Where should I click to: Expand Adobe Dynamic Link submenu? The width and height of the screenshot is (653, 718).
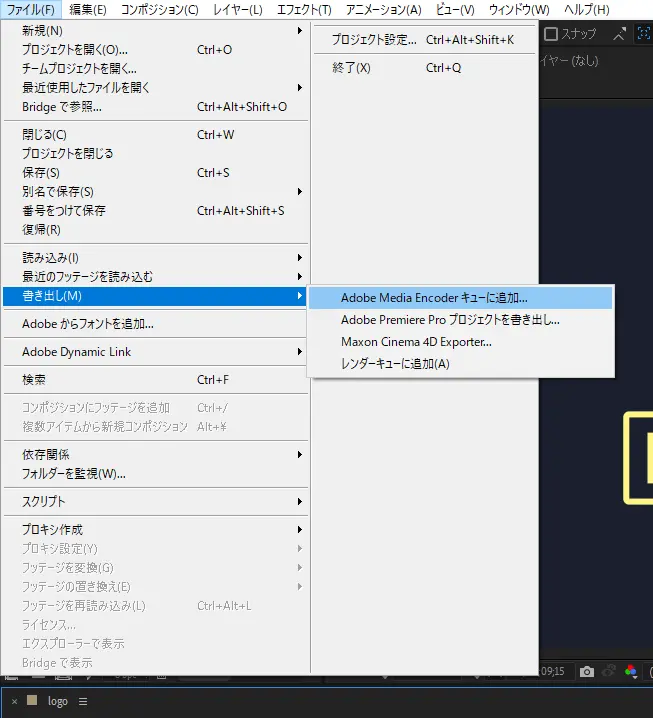click(x=156, y=352)
